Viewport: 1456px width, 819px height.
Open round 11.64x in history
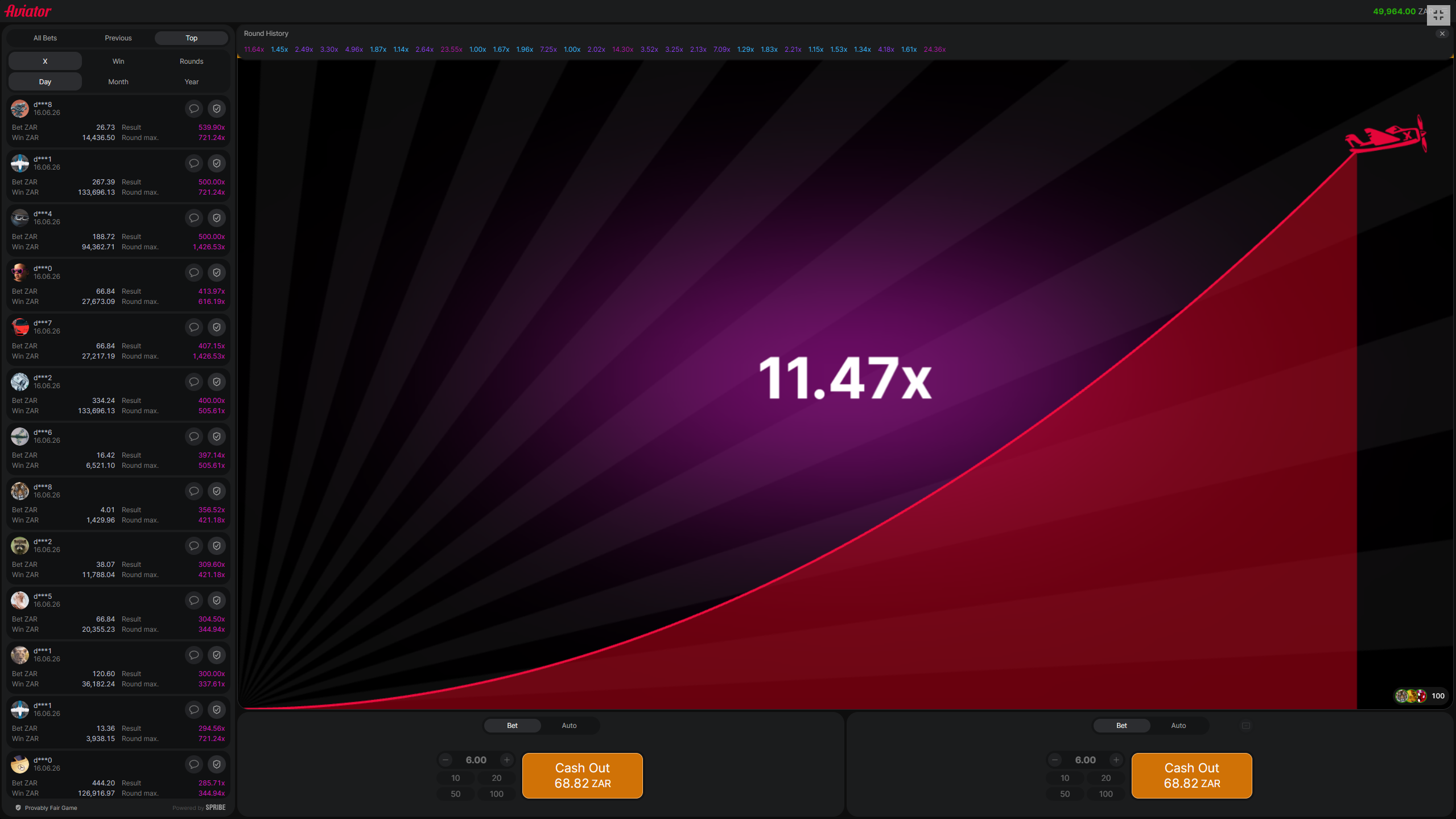(254, 50)
